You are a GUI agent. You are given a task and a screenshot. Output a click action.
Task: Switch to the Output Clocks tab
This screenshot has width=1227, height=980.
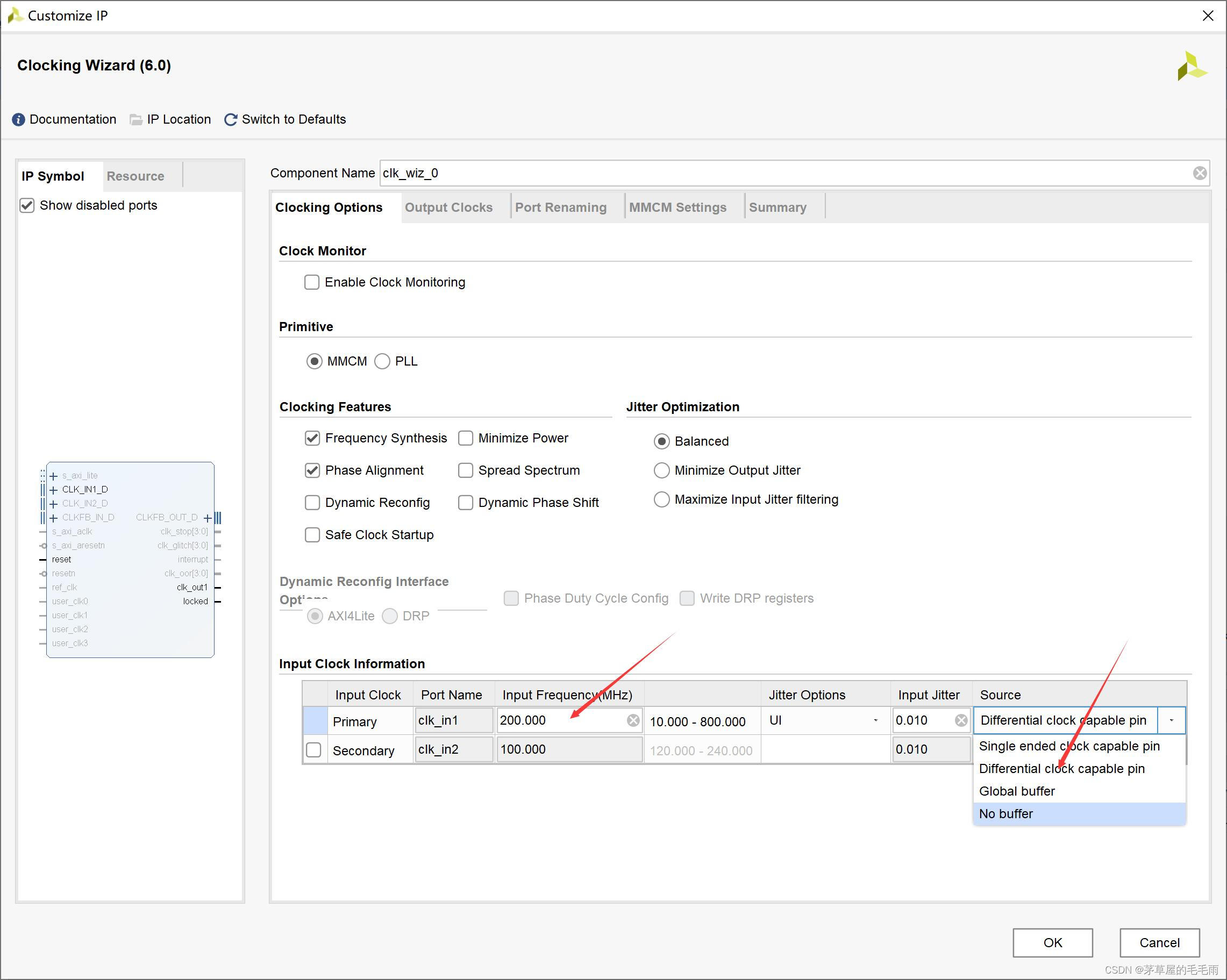[x=448, y=208]
